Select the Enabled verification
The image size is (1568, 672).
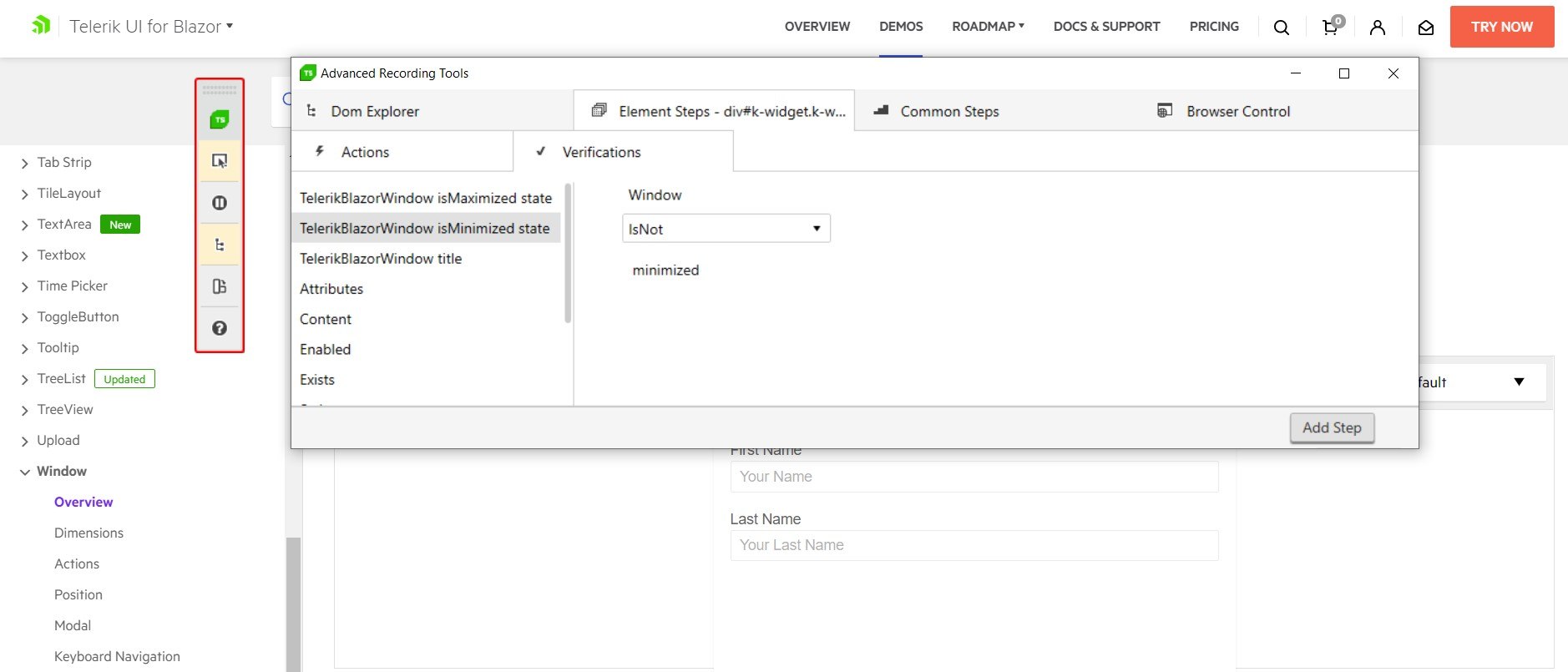pyautogui.click(x=426, y=349)
